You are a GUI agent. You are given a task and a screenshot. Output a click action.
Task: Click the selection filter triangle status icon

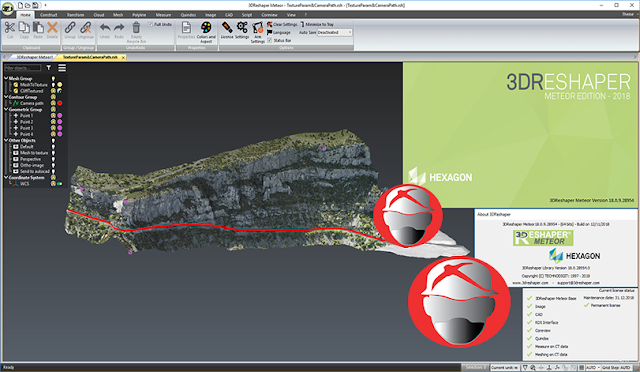click(x=525, y=368)
